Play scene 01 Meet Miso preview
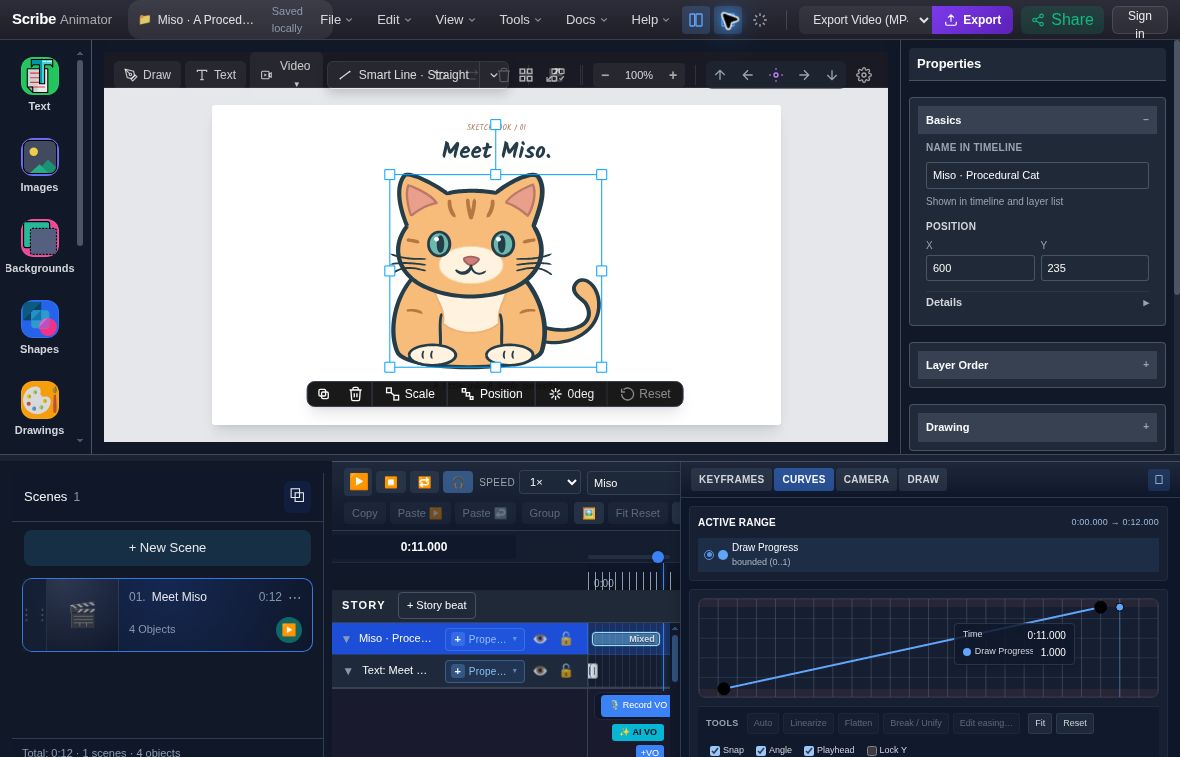 click(288, 629)
